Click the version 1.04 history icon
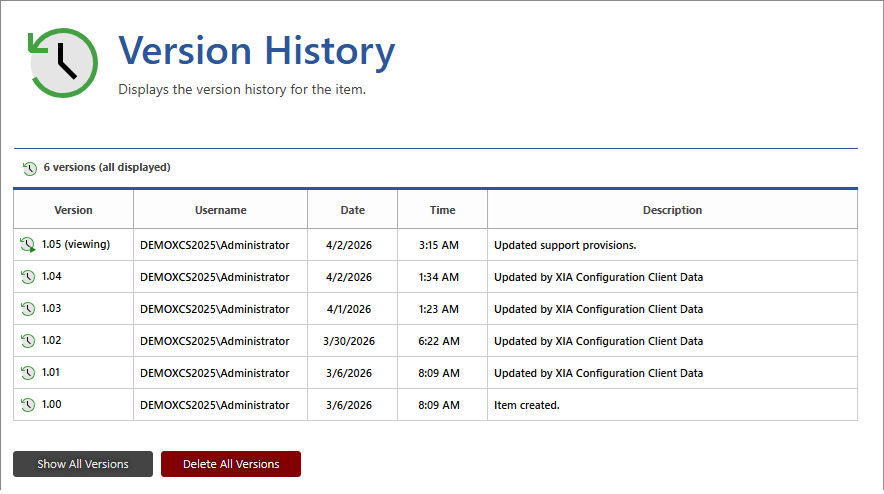884x494 pixels. click(27, 277)
